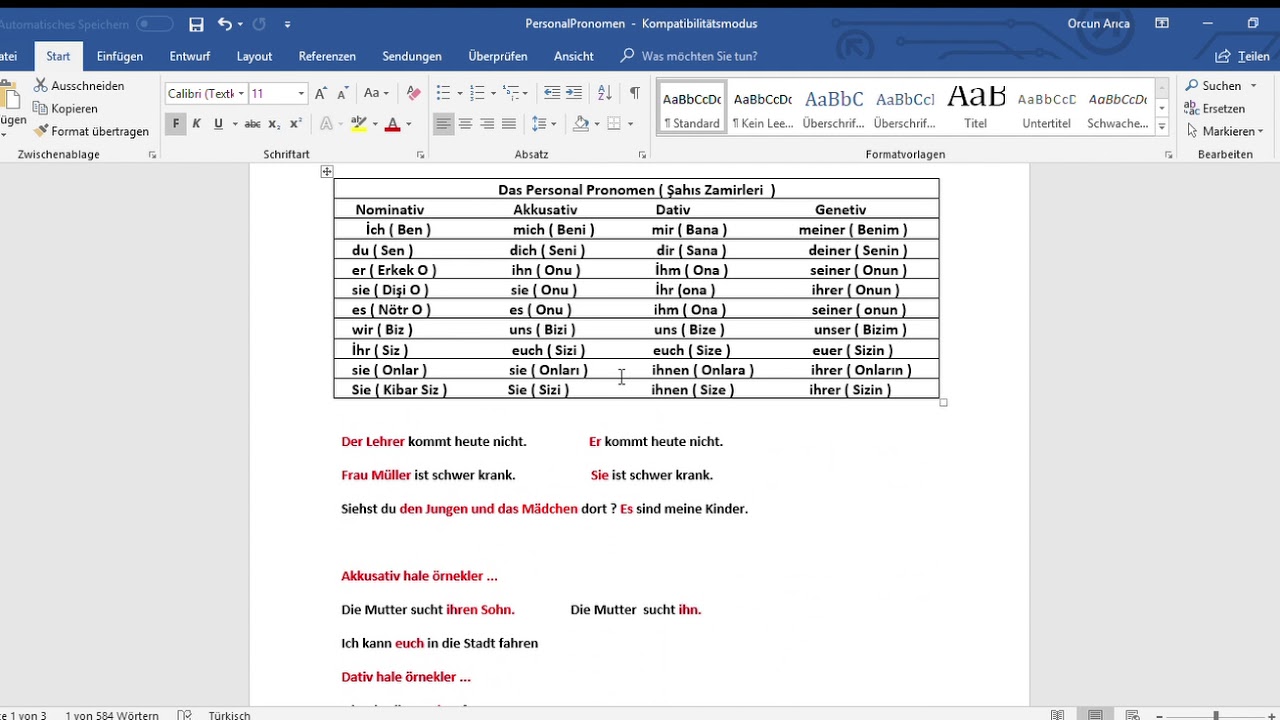Screen dimensions: 1280x720
Task: Activate Format übertragen paintbrush
Action: [91, 131]
